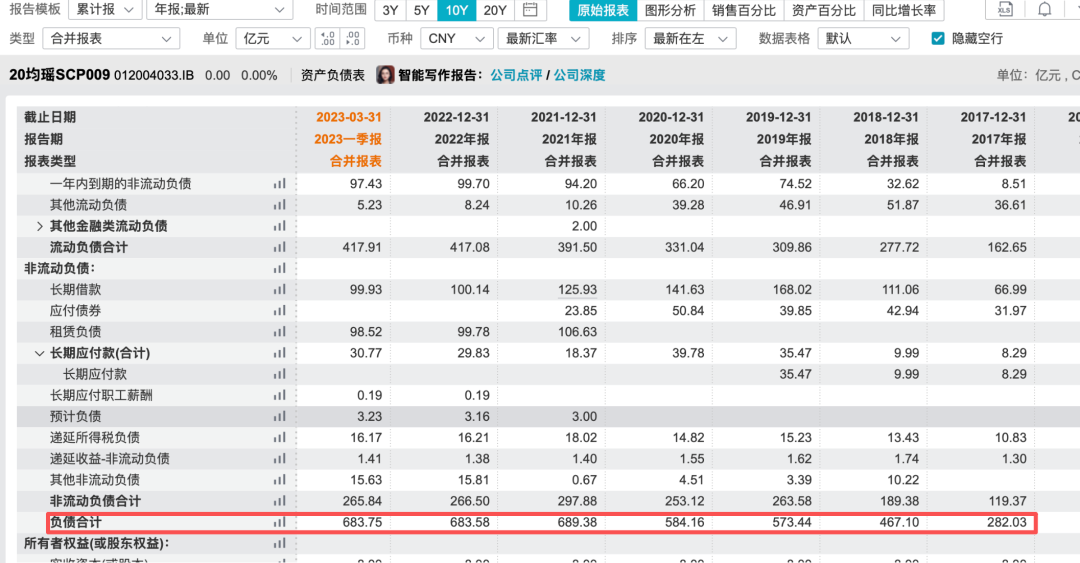The image size is (1080, 563).
Task: Click the increase decimal places icon
Action: coord(327,38)
